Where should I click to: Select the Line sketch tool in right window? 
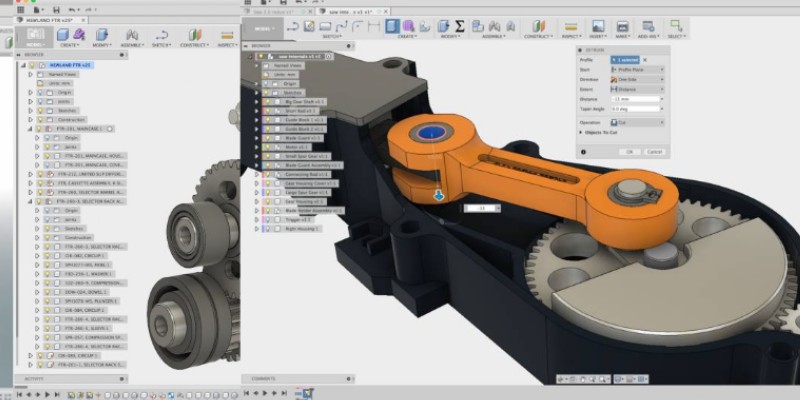tap(293, 26)
